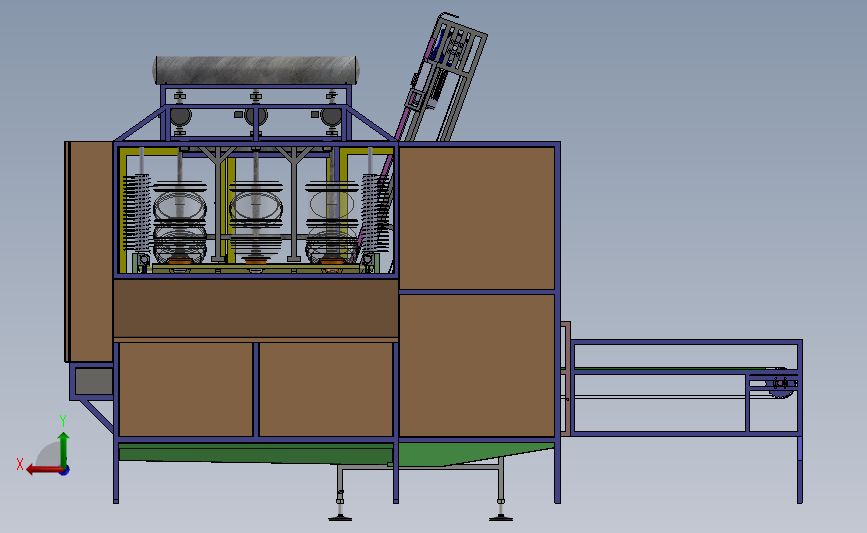Image resolution: width=867 pixels, height=533 pixels.
Task: Select the lower-middle brown door panel
Action: (x=326, y=389)
